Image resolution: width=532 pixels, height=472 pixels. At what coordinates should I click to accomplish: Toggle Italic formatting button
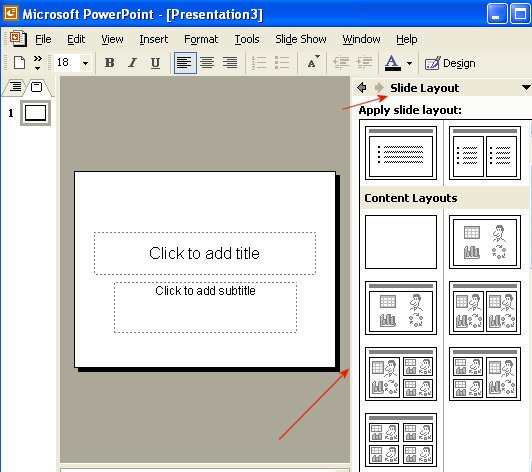(x=132, y=63)
